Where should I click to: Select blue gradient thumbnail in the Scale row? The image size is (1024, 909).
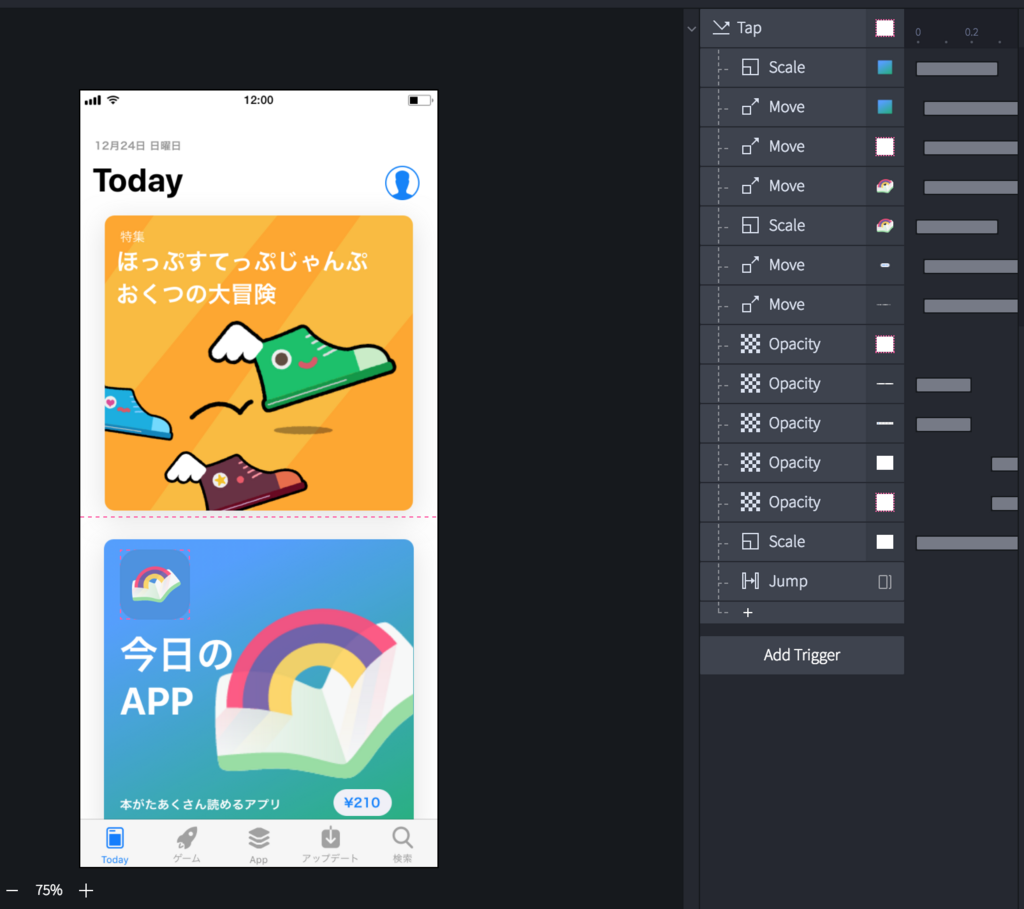point(885,67)
